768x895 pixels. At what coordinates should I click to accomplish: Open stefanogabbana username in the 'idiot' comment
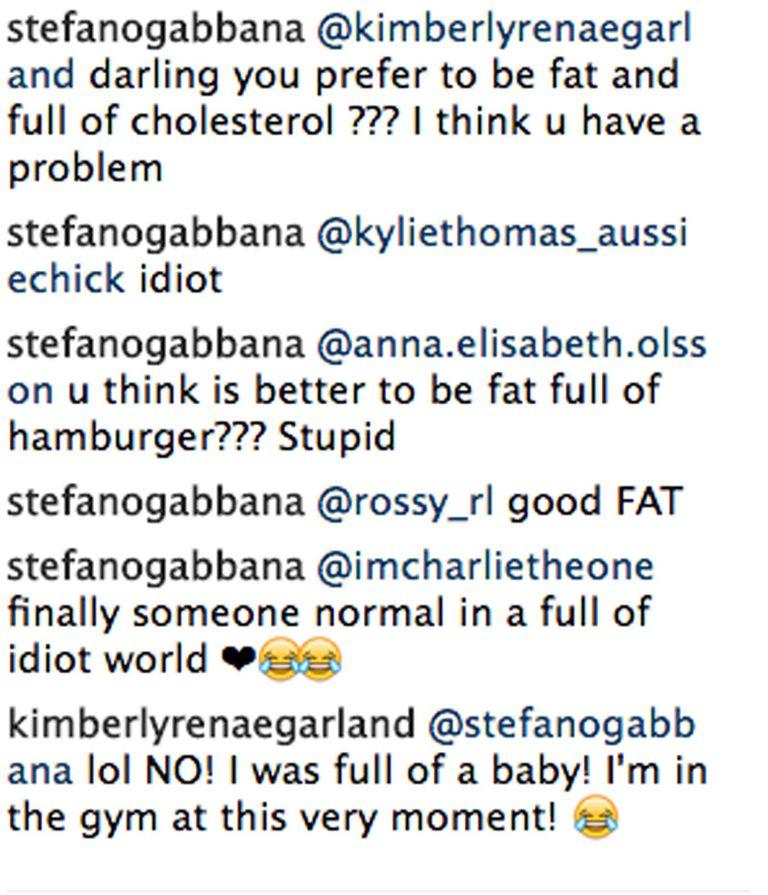155,233
